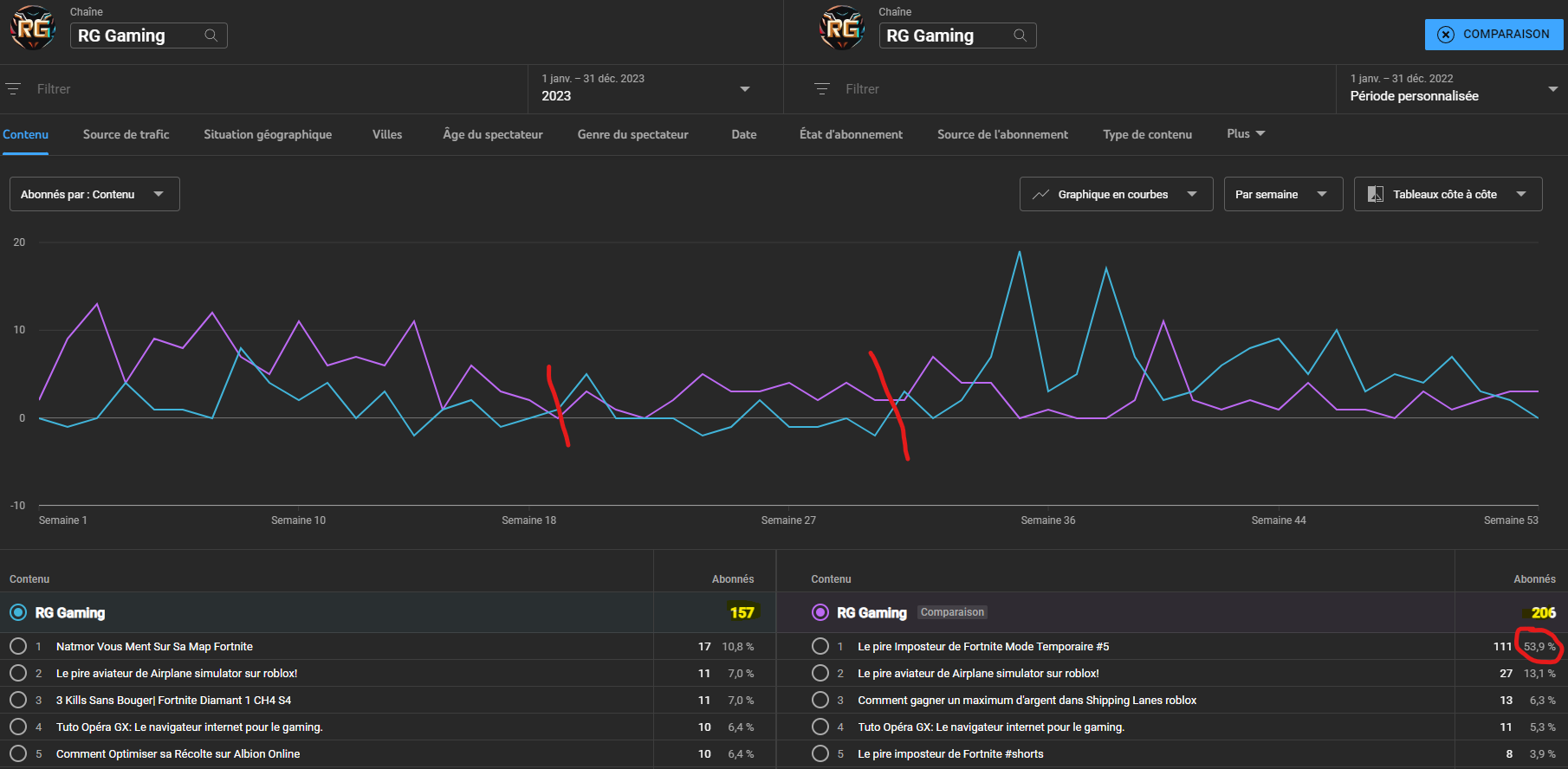
Task: Click the left filter lines icon
Action: point(13,89)
